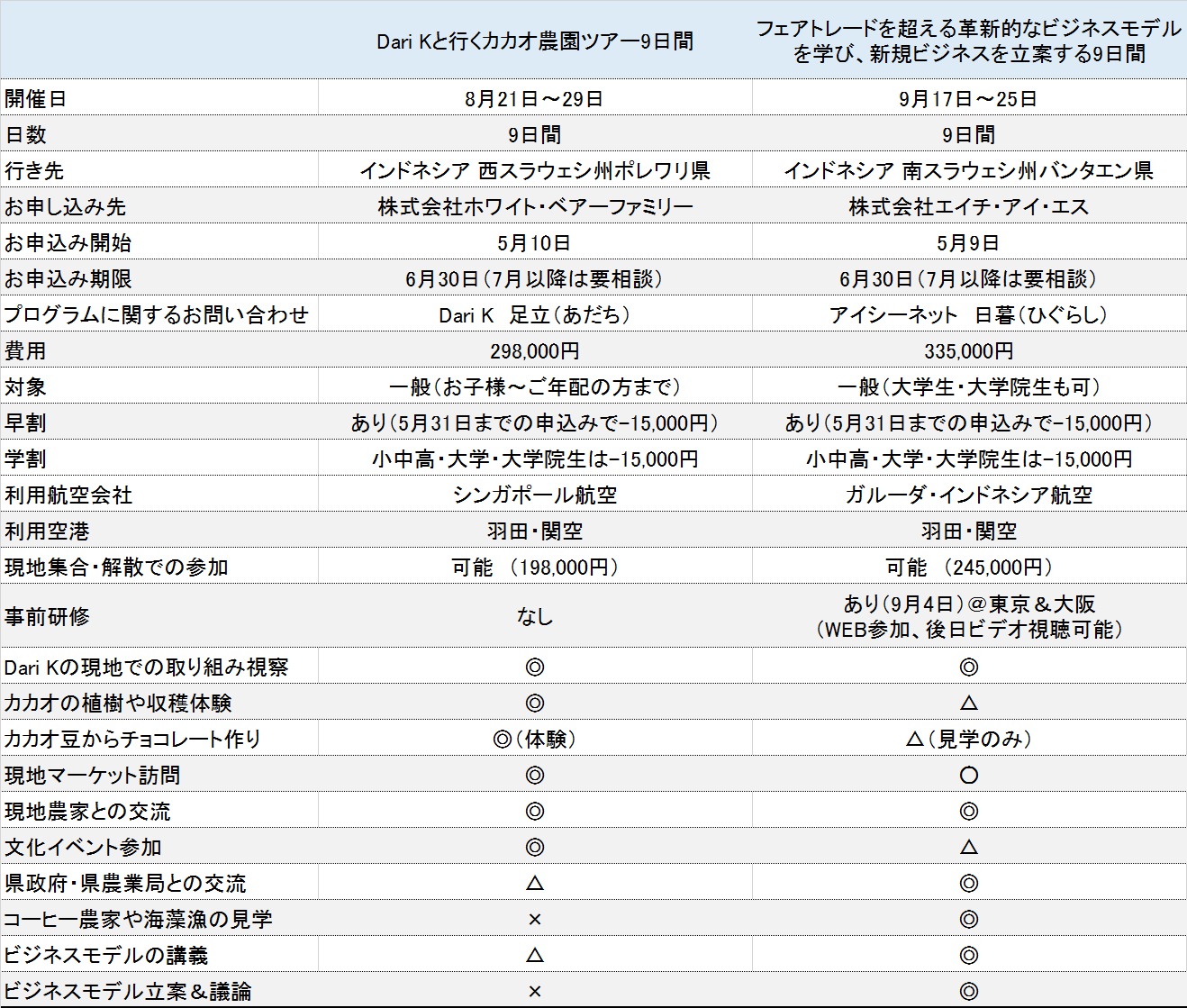Click cell '8月21日～29日'

point(535,99)
